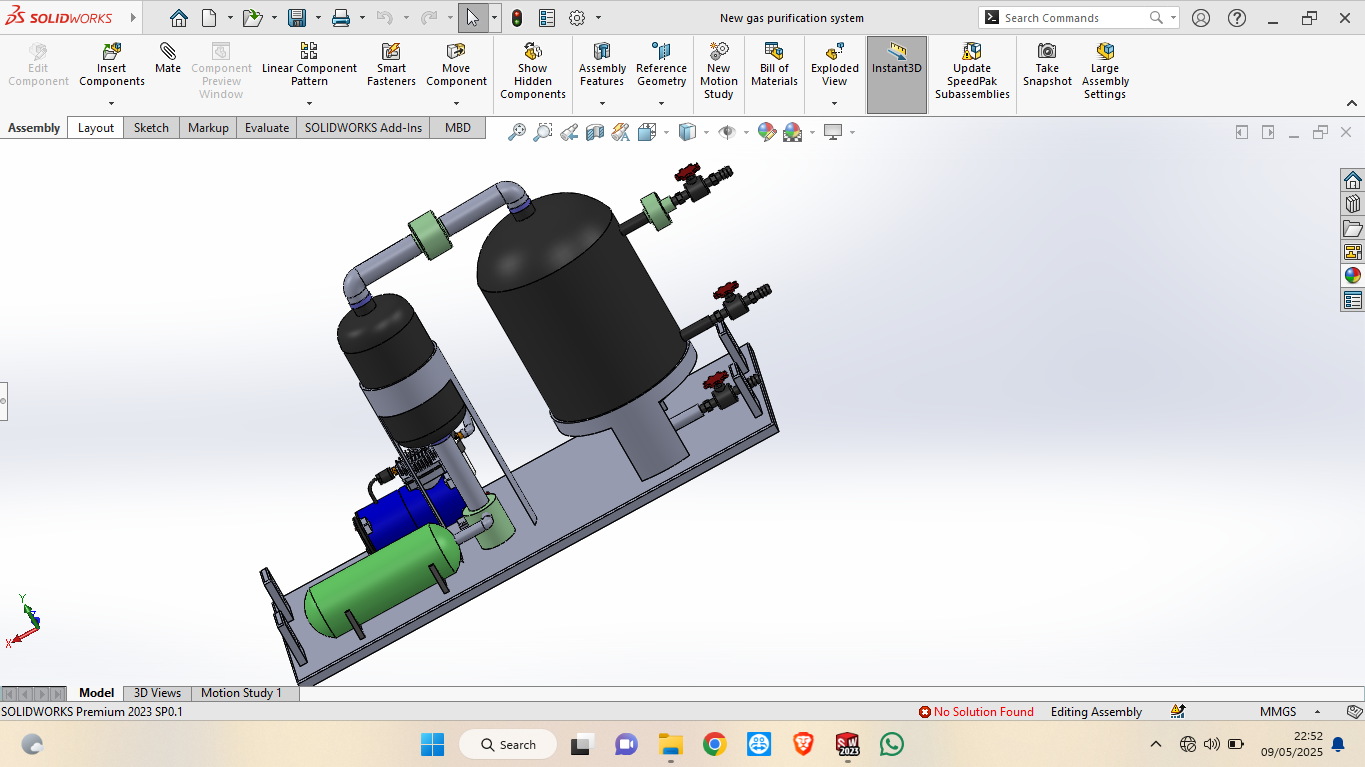Open the Welcome home icon in quick toolbar
This screenshot has height=767, width=1365.
click(x=178, y=18)
